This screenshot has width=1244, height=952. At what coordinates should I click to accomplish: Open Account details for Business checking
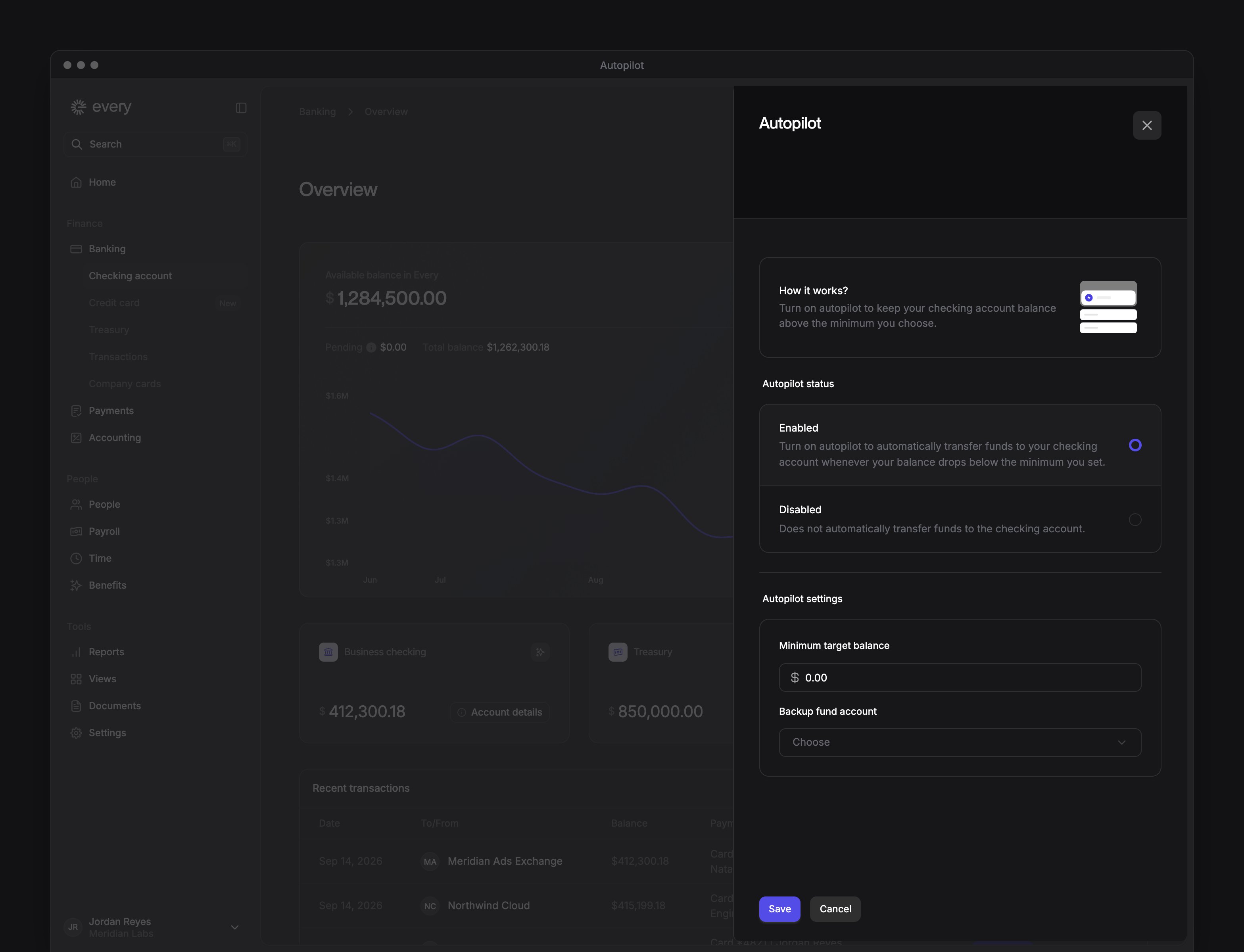[x=499, y=712]
